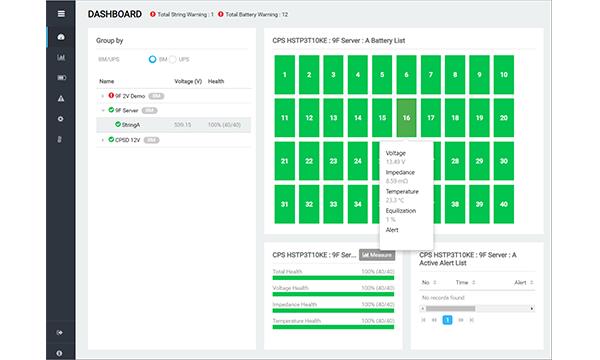The height and width of the screenshot is (360, 600).
Task: Select battery cell 28
Action: click(x=455, y=161)
